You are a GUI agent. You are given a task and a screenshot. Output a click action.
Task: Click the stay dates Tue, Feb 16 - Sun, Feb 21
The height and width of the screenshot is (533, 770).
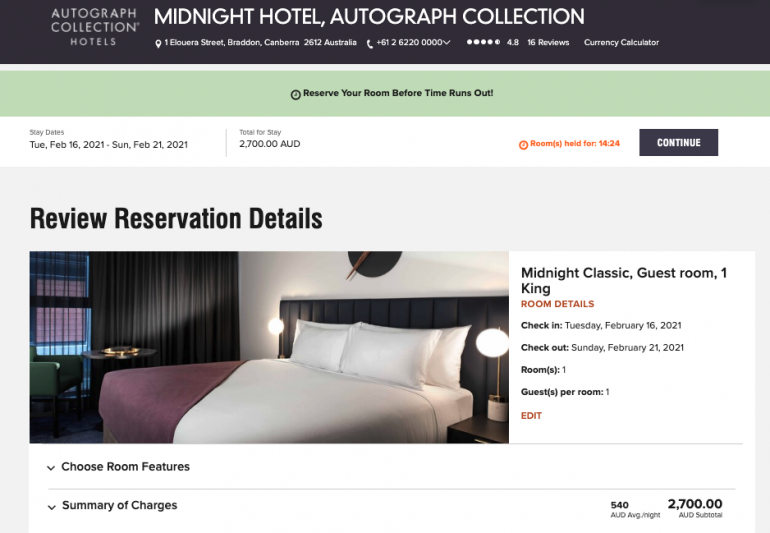tap(109, 145)
